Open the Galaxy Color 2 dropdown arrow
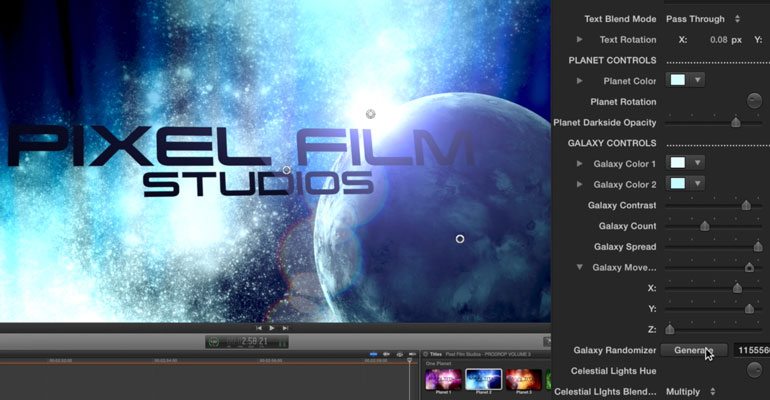The width and height of the screenshot is (770, 400). [697, 184]
